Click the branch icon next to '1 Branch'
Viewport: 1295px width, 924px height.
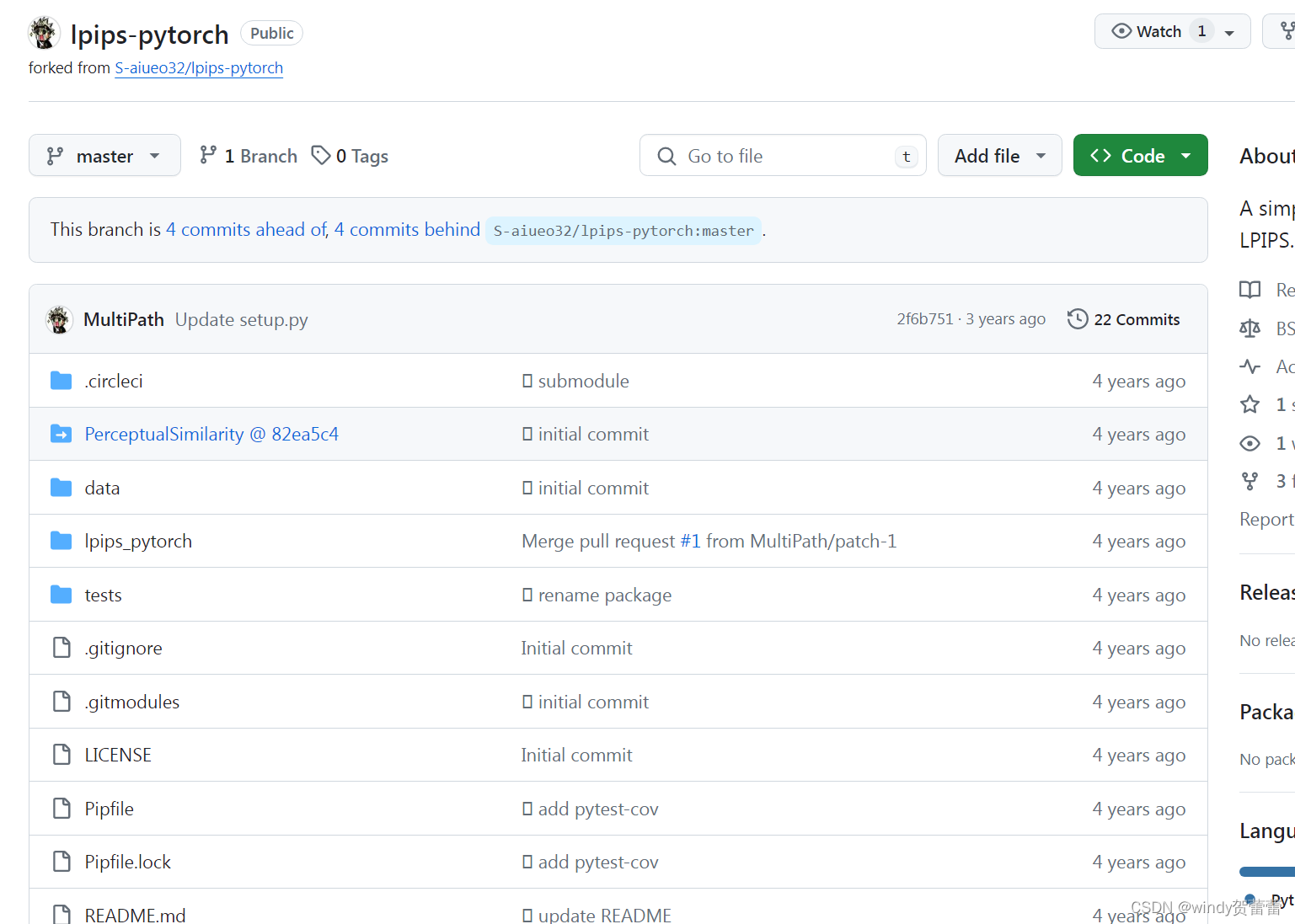[208, 155]
